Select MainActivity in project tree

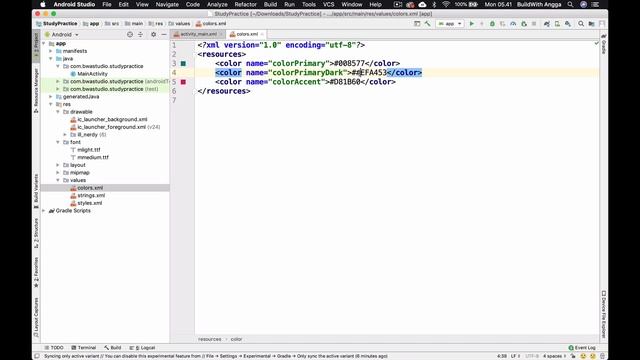[x=89, y=74]
